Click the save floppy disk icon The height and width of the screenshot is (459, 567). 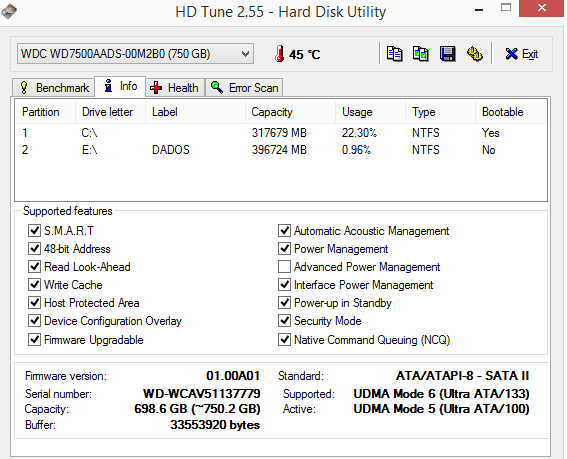click(447, 54)
